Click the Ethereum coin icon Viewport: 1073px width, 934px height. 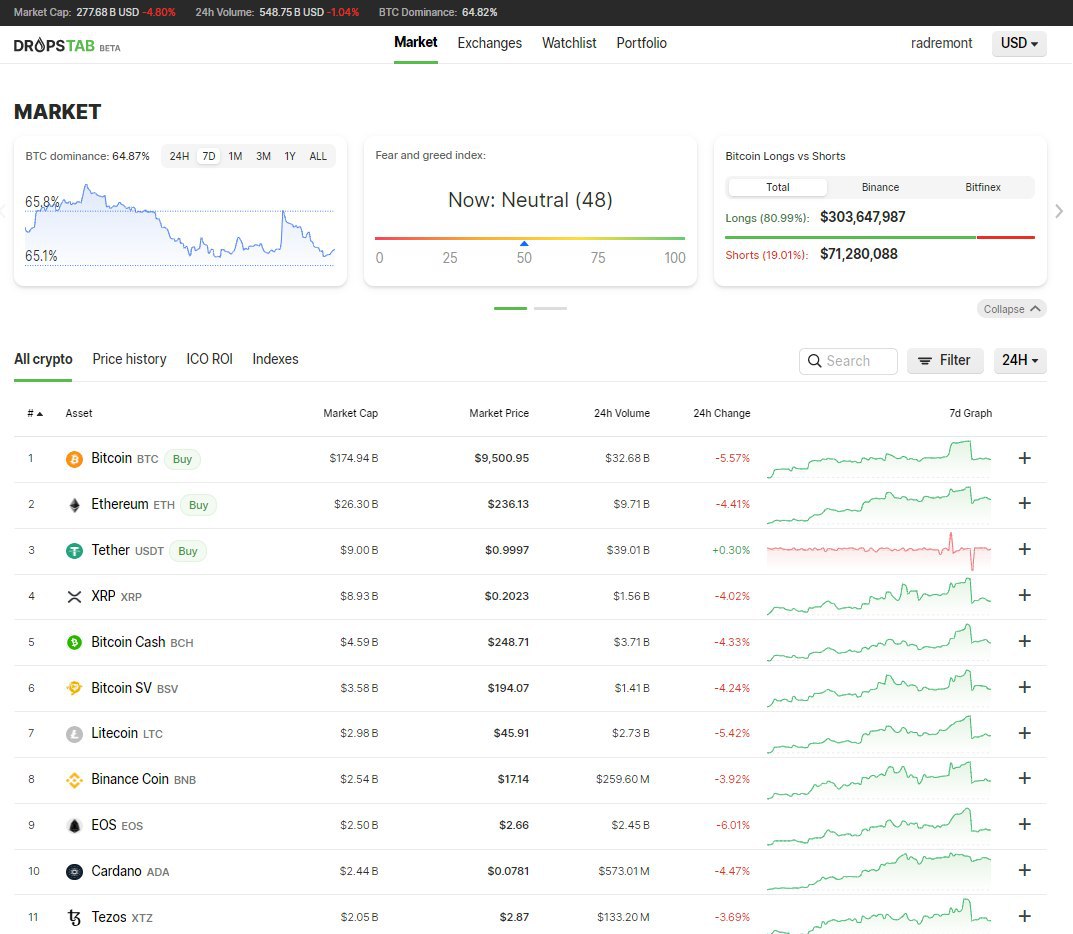click(x=74, y=505)
